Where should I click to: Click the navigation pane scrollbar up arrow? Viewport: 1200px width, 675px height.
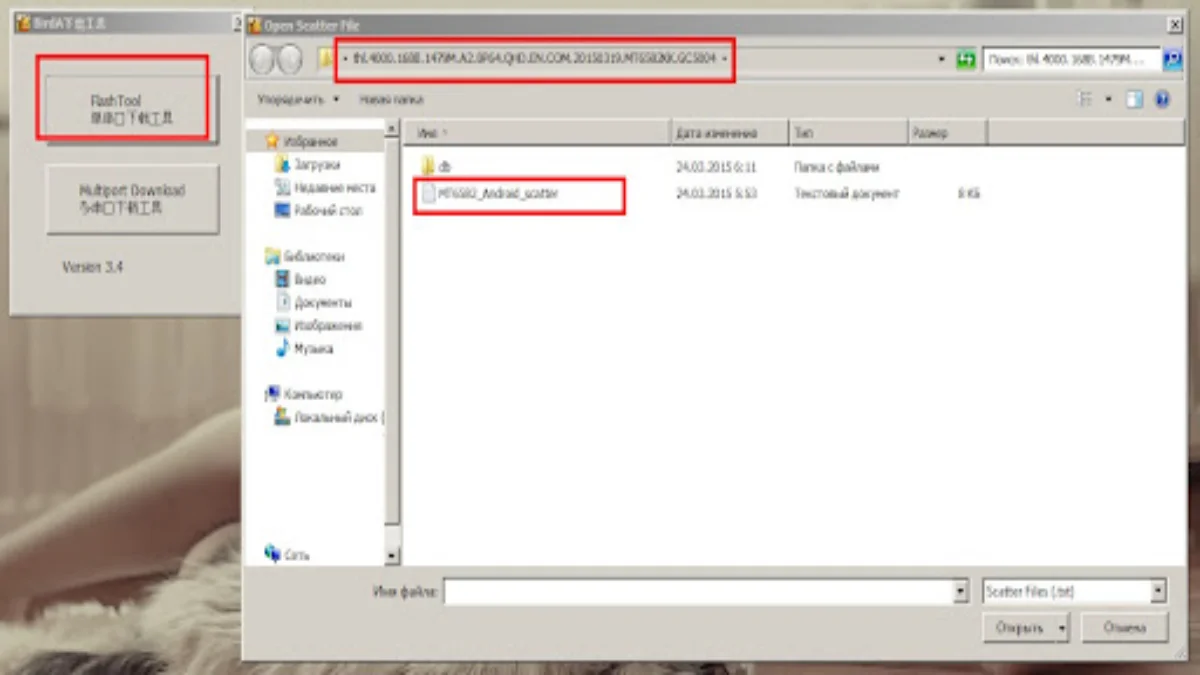(392, 131)
